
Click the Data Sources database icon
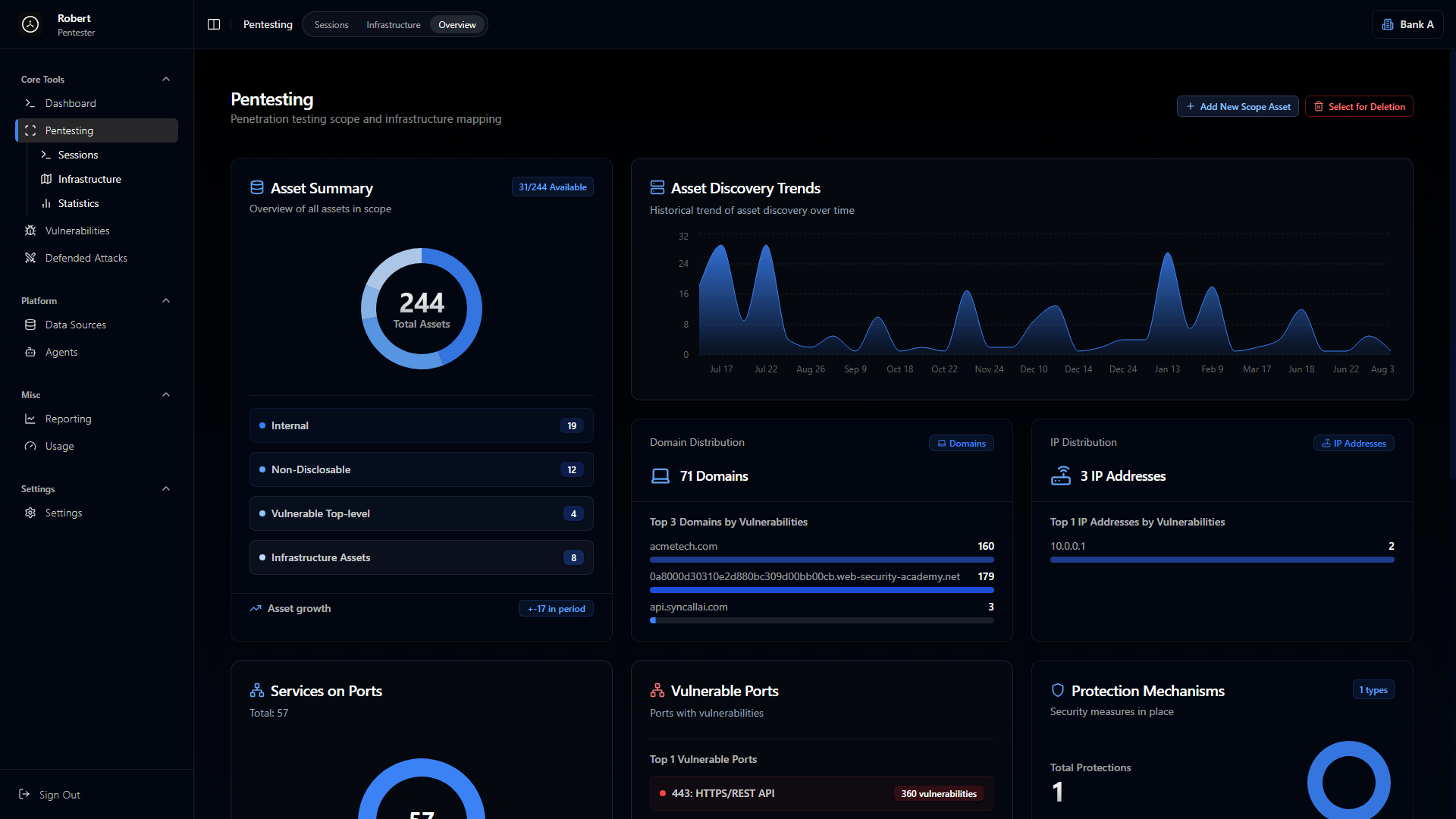30,325
